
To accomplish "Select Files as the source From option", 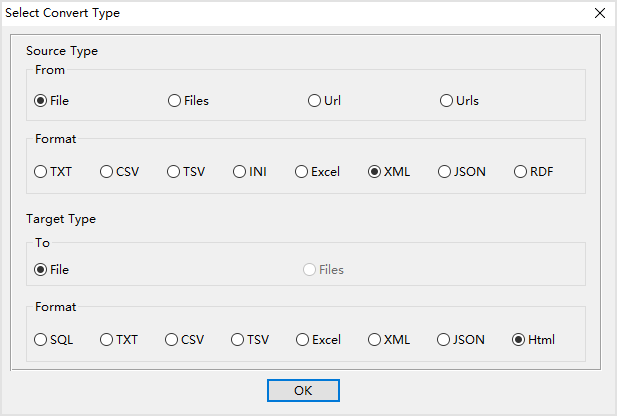I will 188,101.
